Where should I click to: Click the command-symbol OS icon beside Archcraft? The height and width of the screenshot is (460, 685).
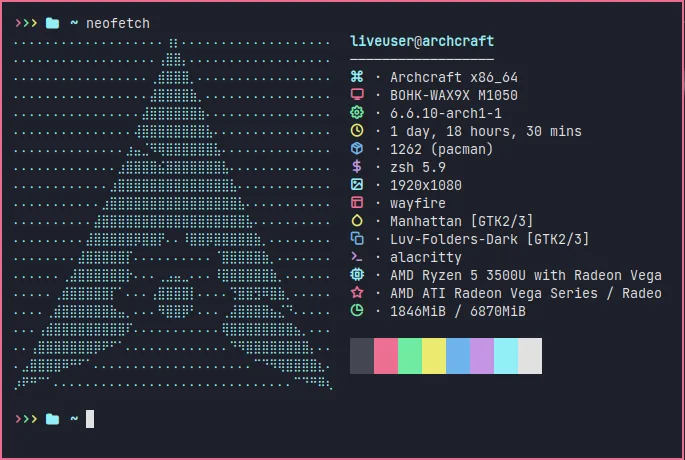pyautogui.click(x=357, y=76)
